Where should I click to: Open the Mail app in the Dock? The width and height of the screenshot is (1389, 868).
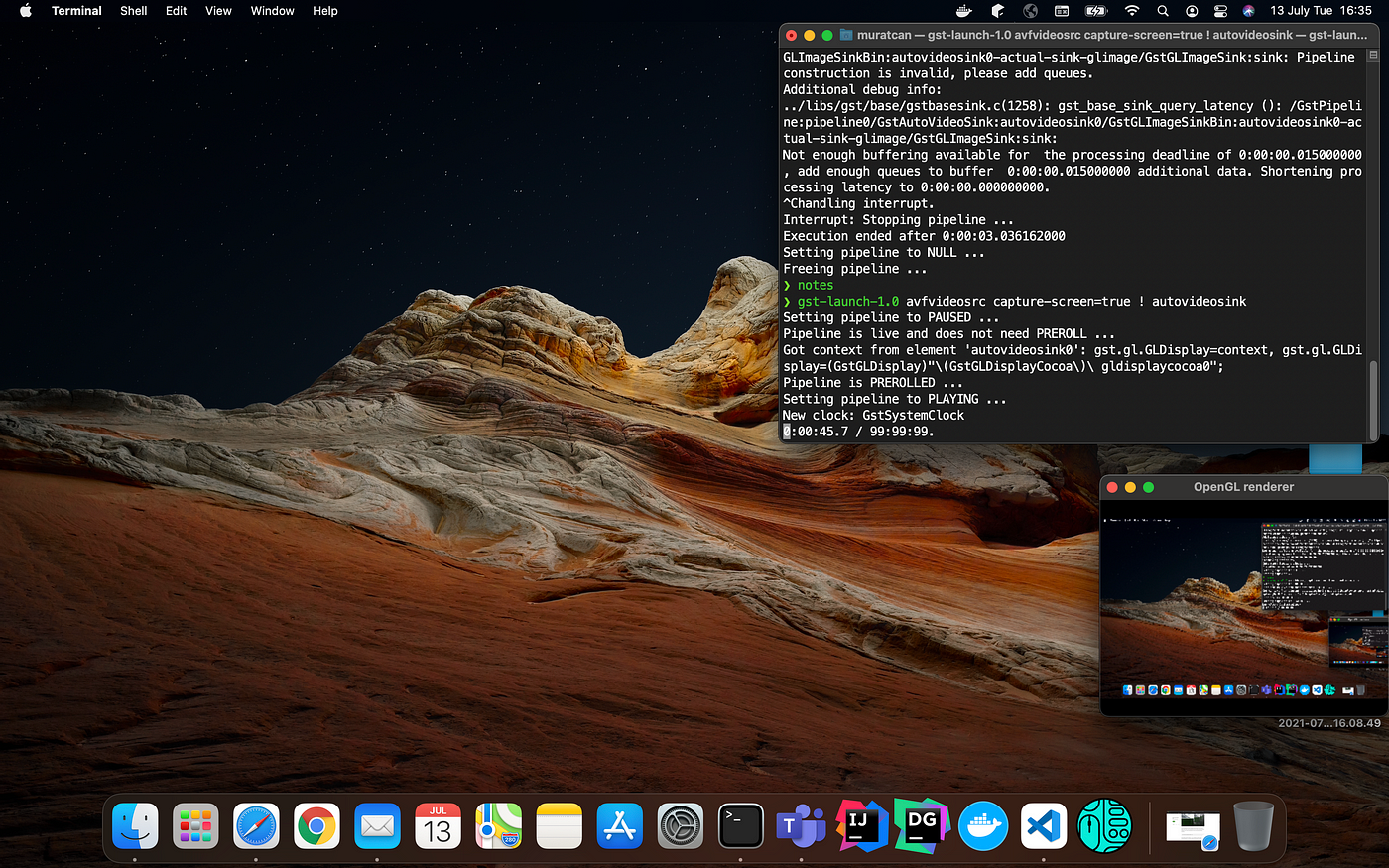(377, 825)
